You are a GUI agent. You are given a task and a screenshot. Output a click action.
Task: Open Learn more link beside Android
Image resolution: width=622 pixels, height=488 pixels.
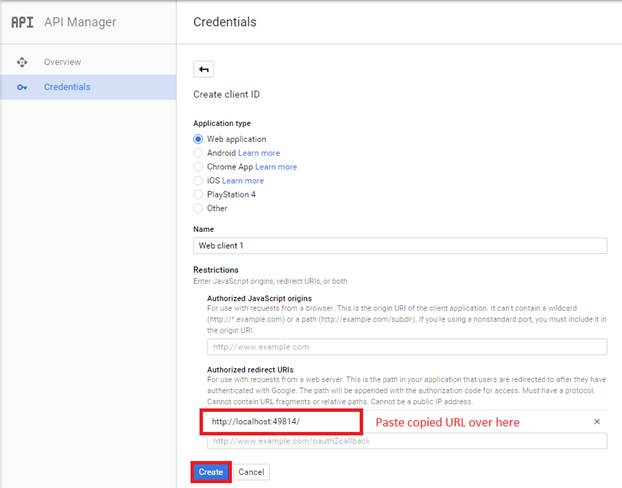[x=259, y=153]
